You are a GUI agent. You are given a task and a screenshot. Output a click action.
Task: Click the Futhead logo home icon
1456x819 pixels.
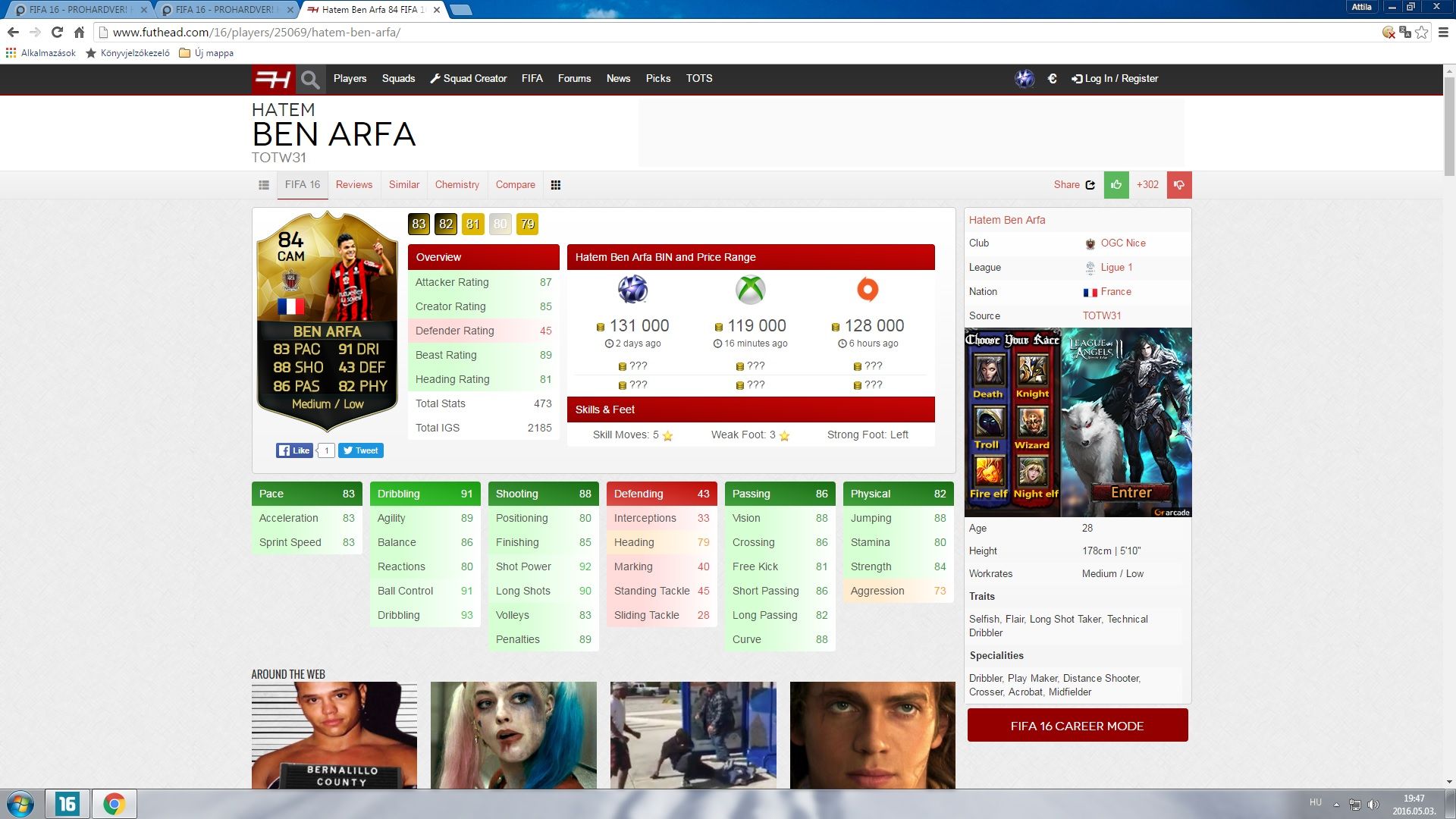[273, 79]
